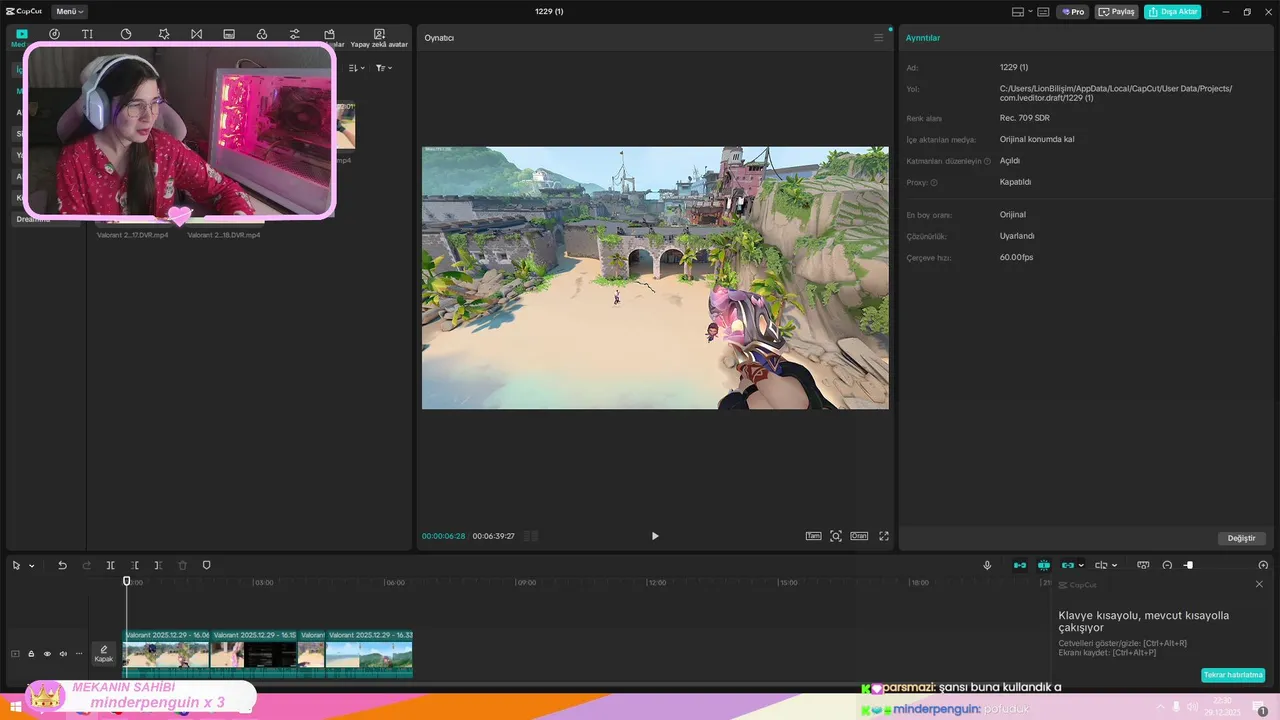Open the media sort order dropdown
Viewport: 1280px width, 720px height.
[x=357, y=68]
